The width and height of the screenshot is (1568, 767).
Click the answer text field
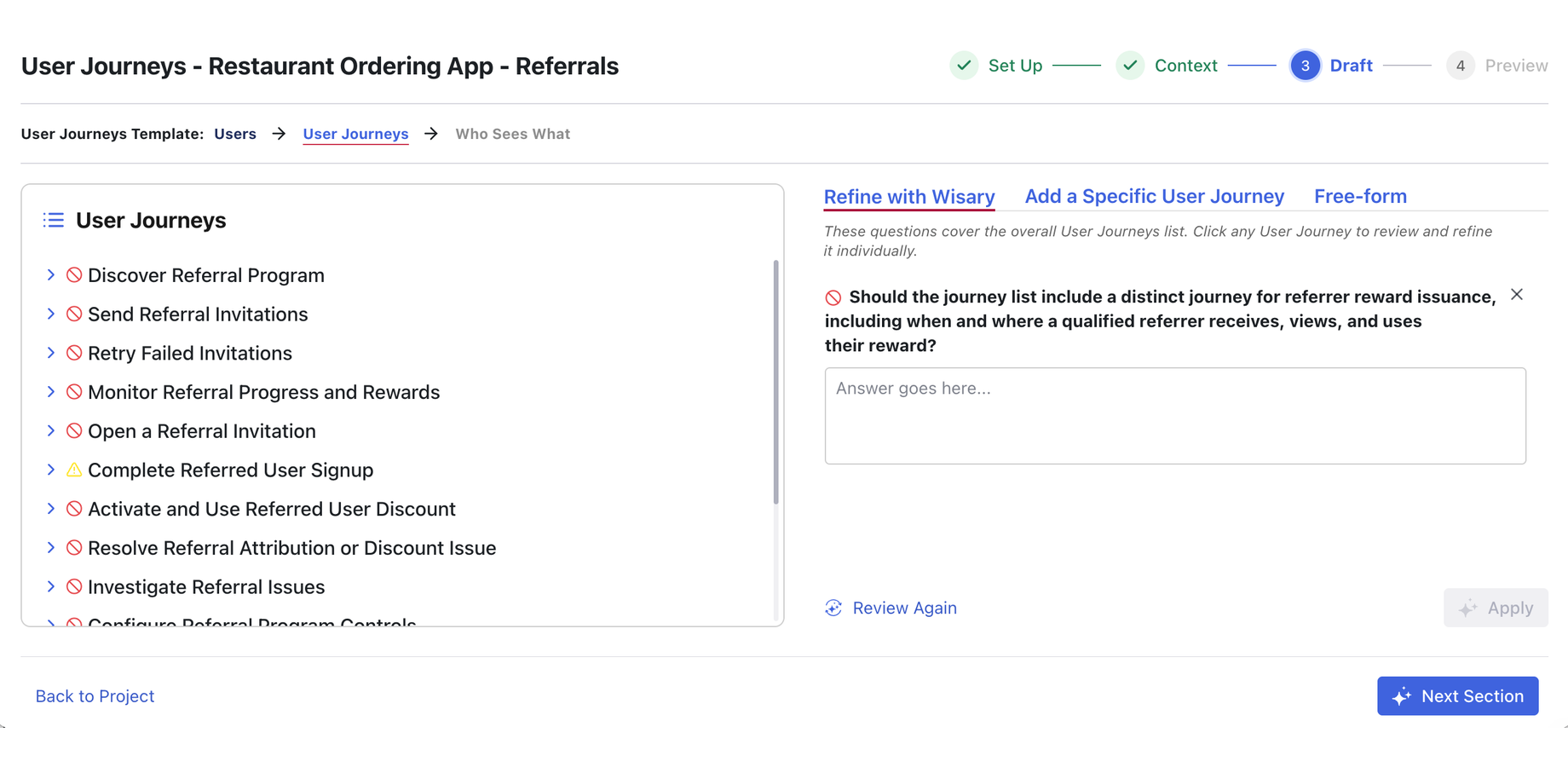(x=1175, y=416)
